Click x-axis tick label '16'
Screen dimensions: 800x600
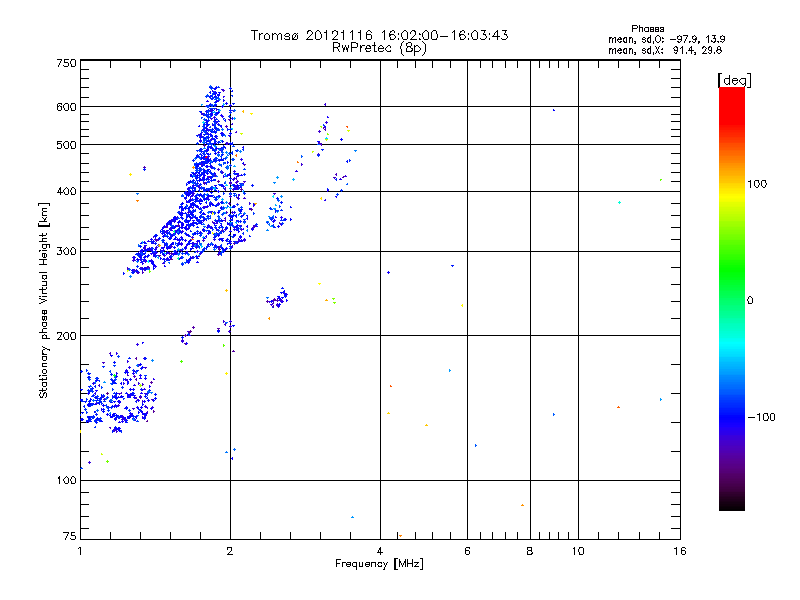tap(680, 551)
